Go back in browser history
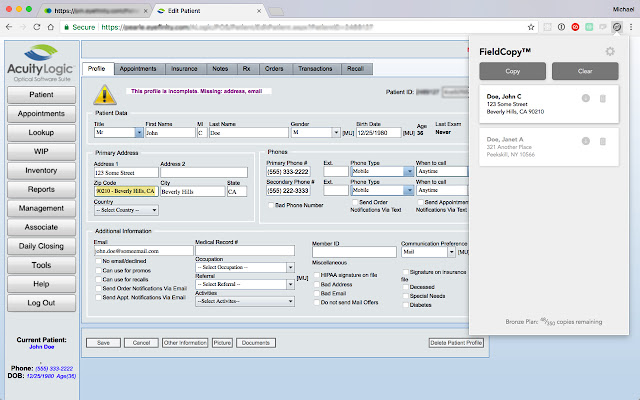Image resolution: width=640 pixels, height=400 pixels. (9, 27)
